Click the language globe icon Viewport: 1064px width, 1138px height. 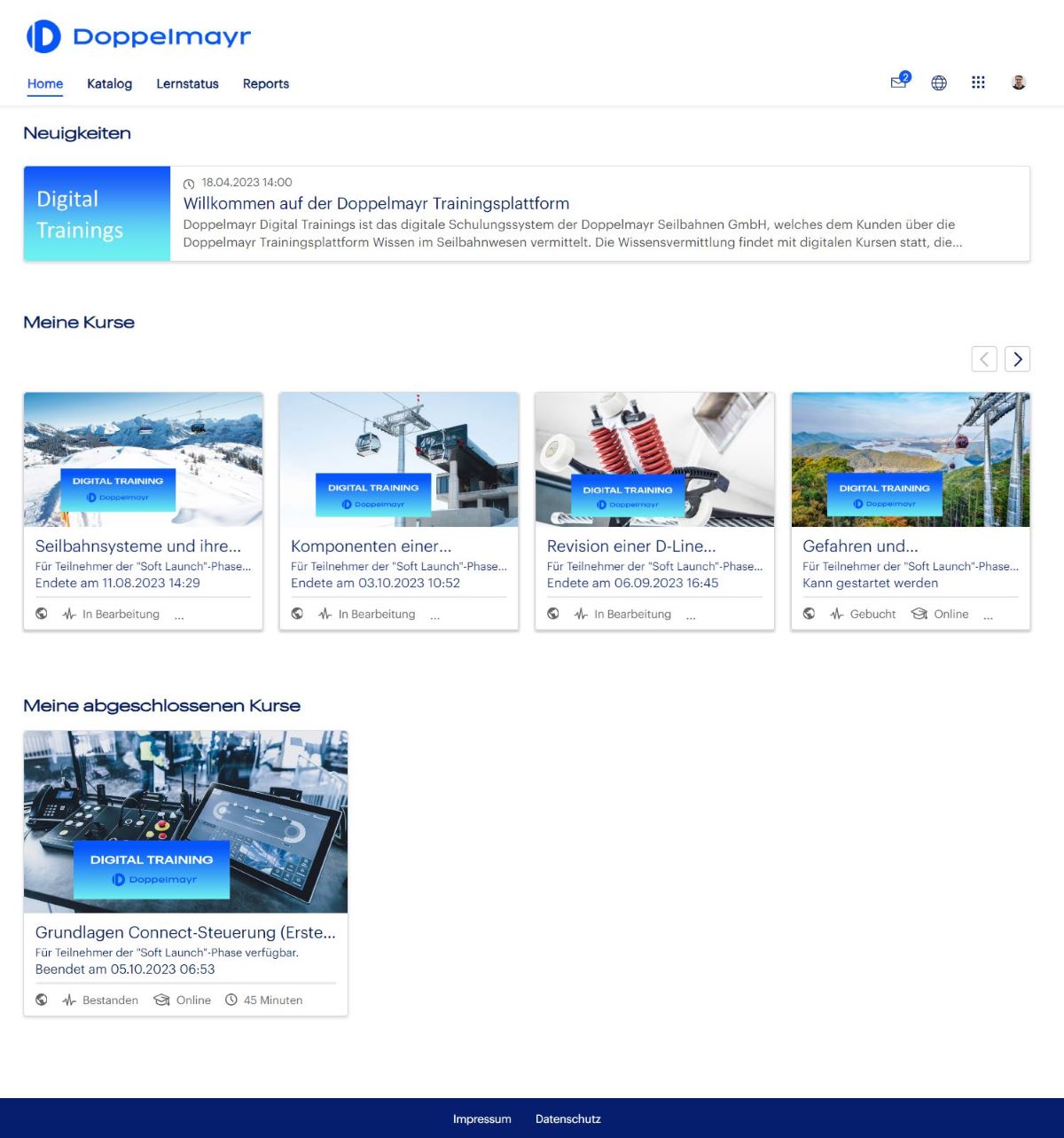tap(939, 82)
